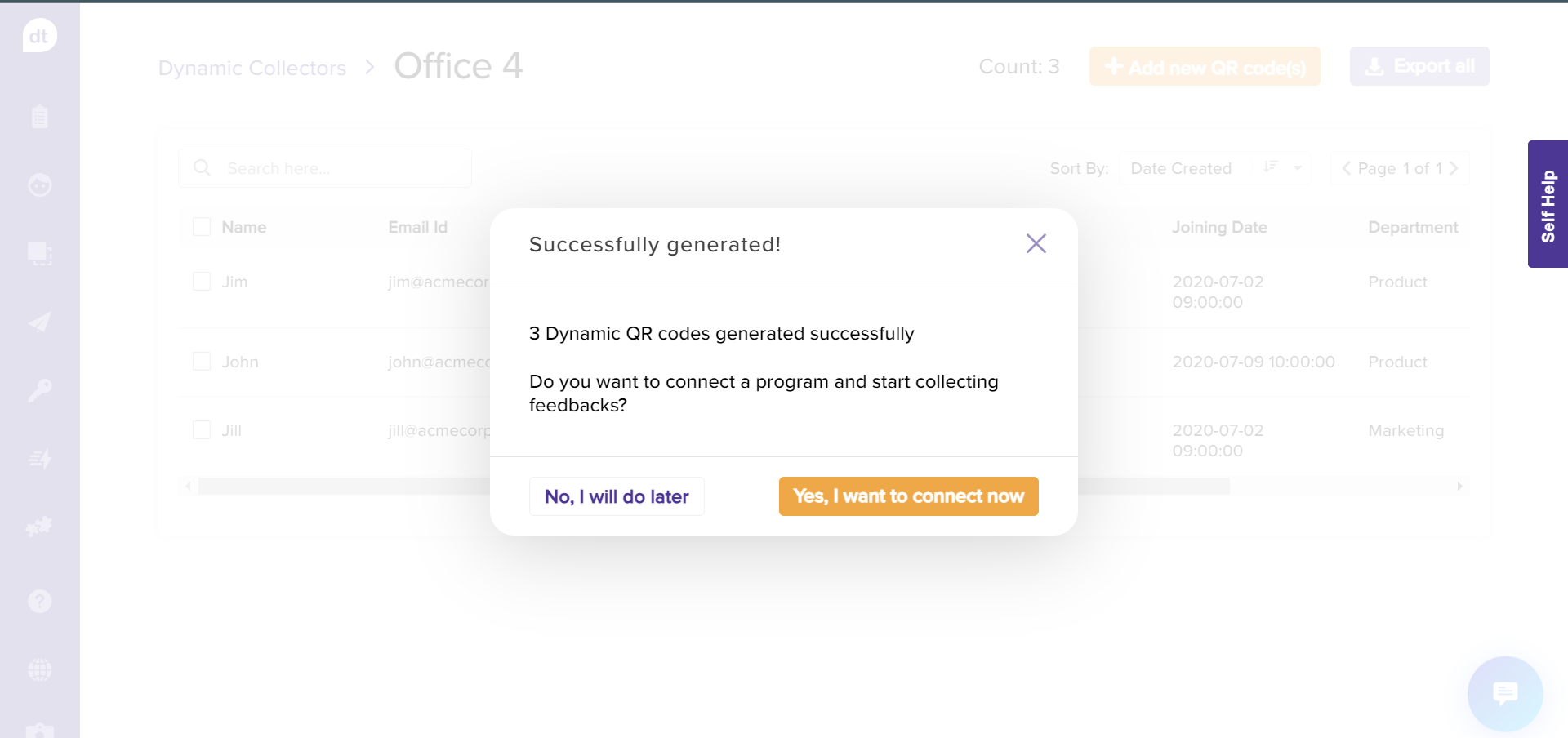Check the checkbox for Jim's row
1568x738 pixels.
202,282
